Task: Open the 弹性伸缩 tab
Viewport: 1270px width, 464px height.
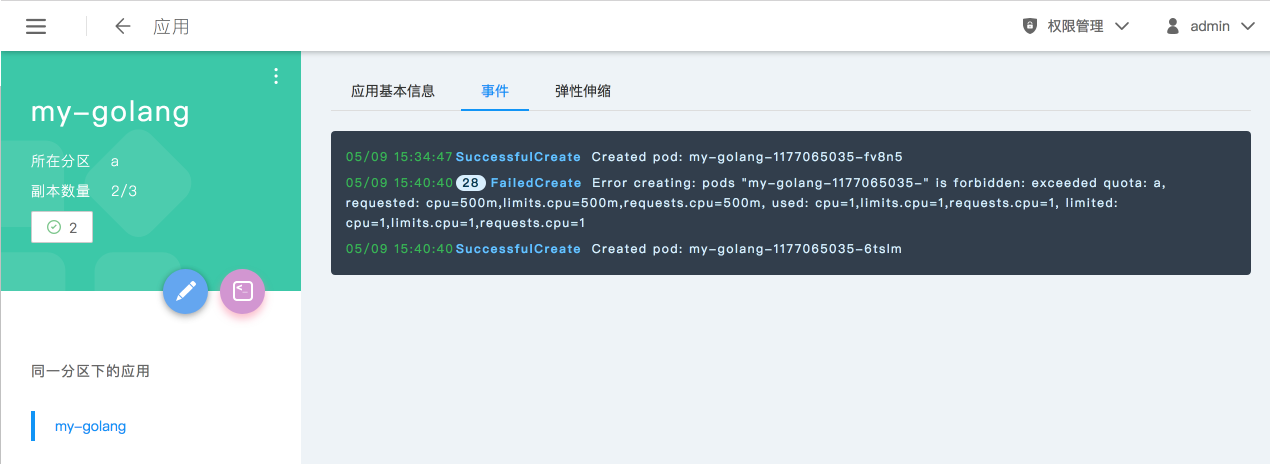Action: pyautogui.click(x=583, y=91)
